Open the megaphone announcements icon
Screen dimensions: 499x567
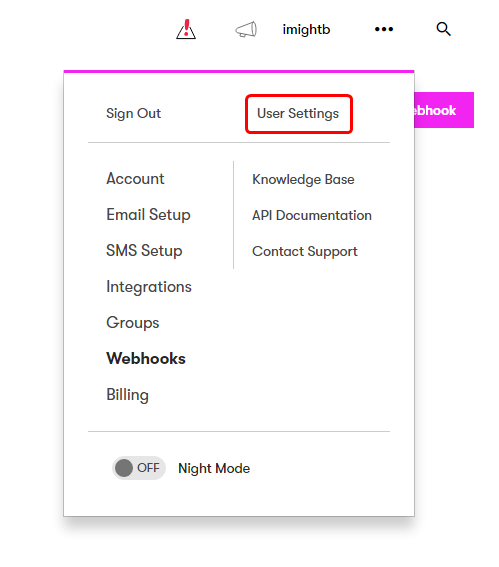246,29
